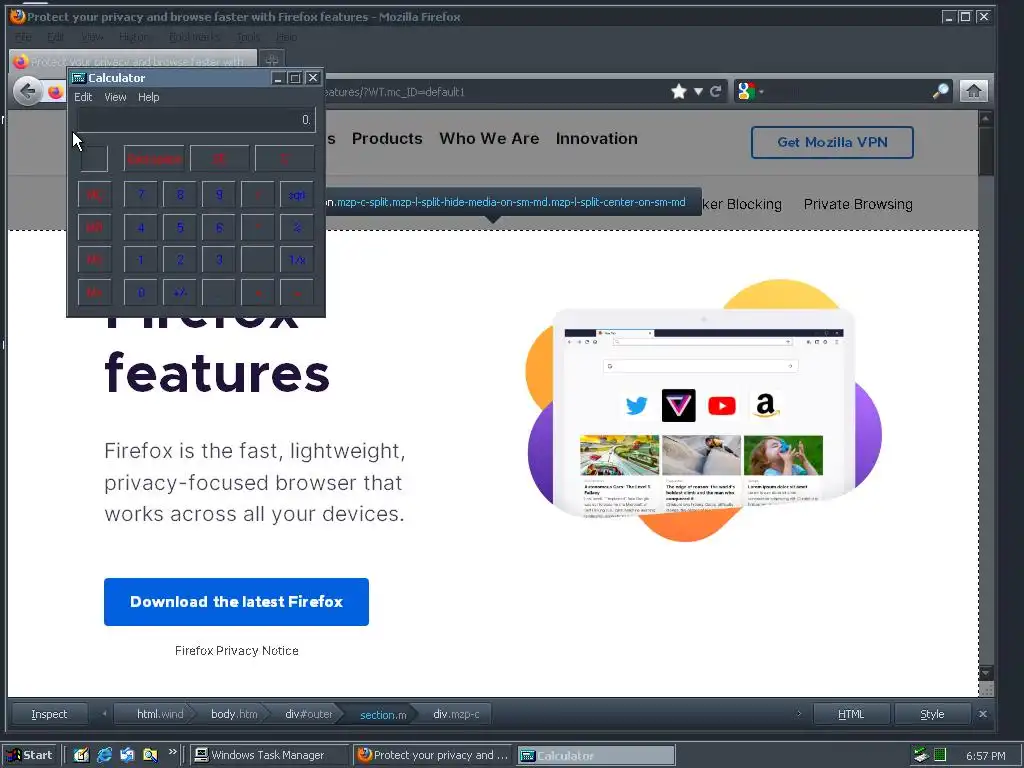The image size is (1024, 768).
Task: Bookmark page with the star icon
Action: pos(679,91)
